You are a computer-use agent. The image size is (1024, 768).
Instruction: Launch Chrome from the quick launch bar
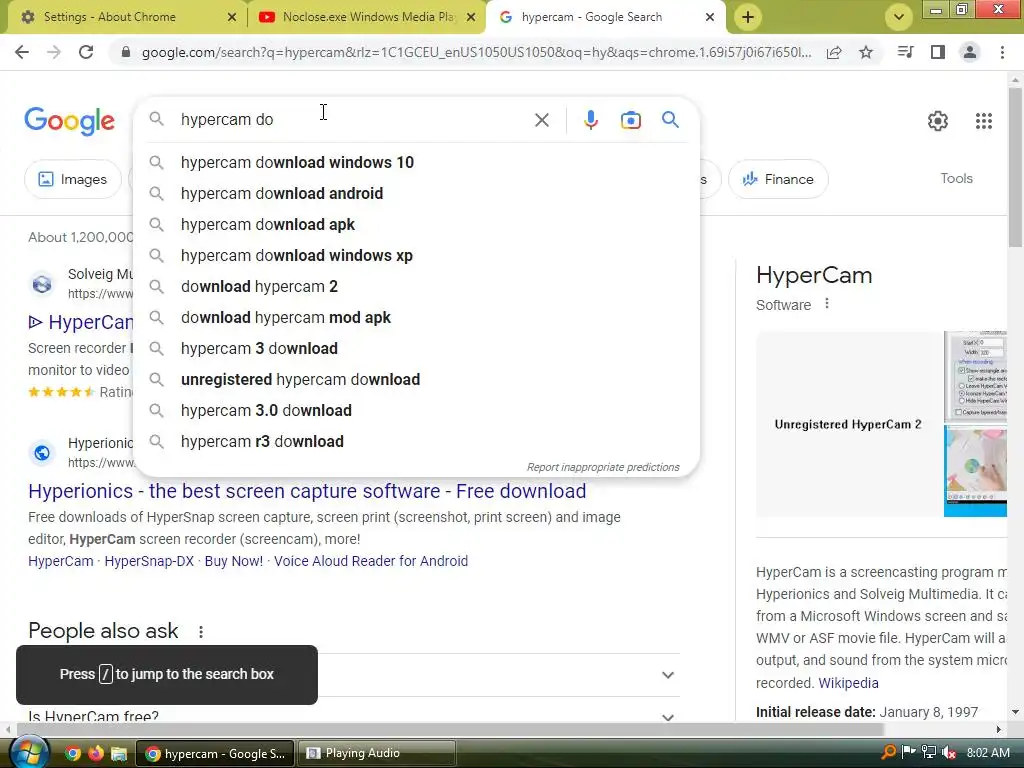point(72,754)
